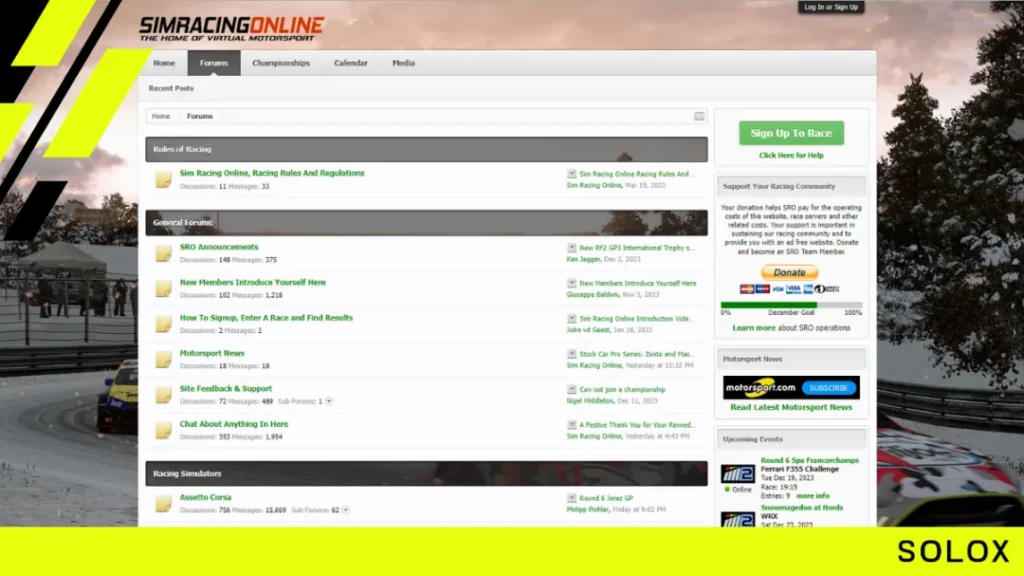
Task: Open Chat About Anything In Here forum
Action: 233,424
